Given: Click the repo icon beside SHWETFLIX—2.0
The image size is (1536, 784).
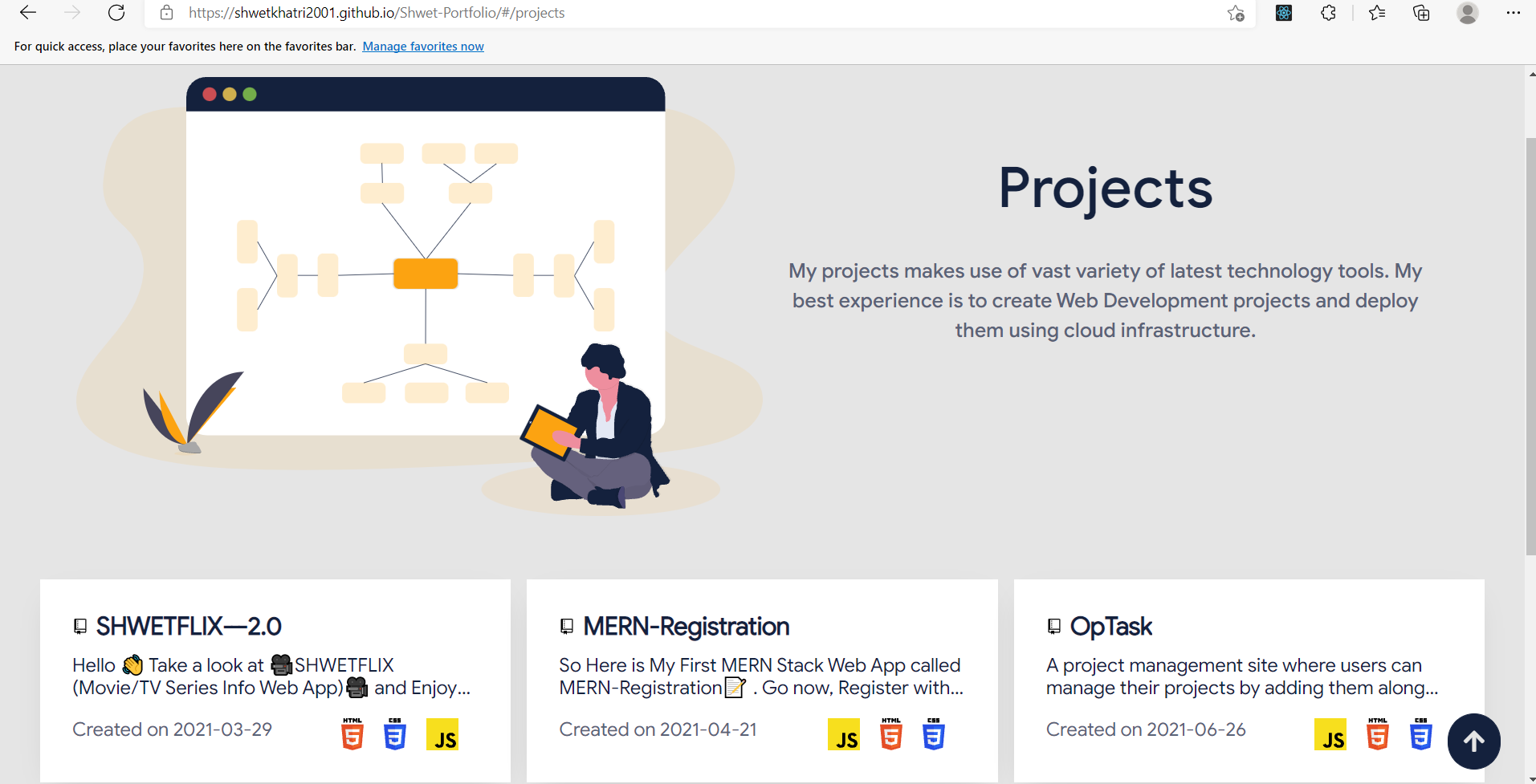Looking at the screenshot, I should coord(80,627).
